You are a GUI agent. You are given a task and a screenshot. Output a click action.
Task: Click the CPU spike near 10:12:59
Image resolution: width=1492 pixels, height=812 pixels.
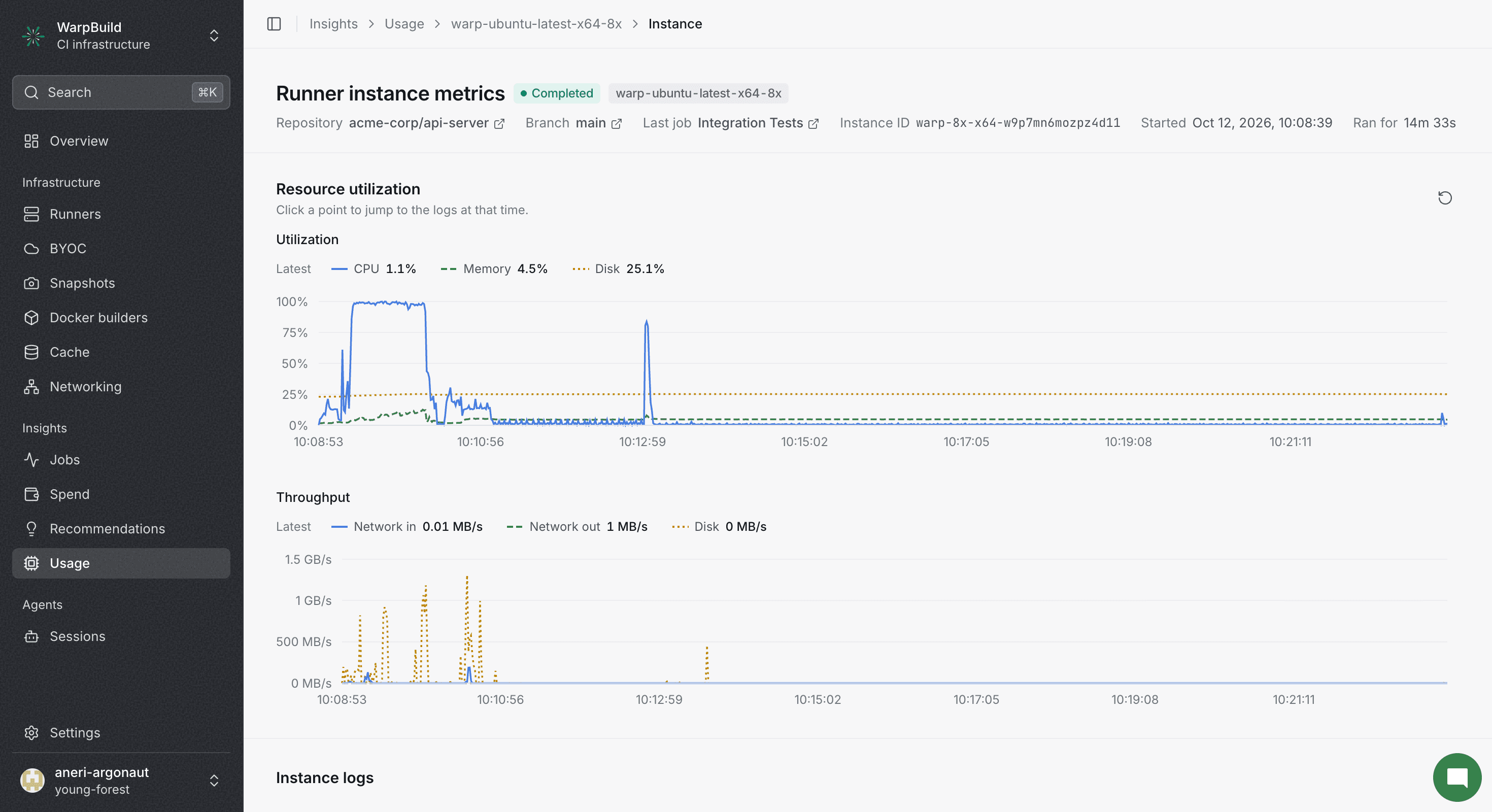647,323
